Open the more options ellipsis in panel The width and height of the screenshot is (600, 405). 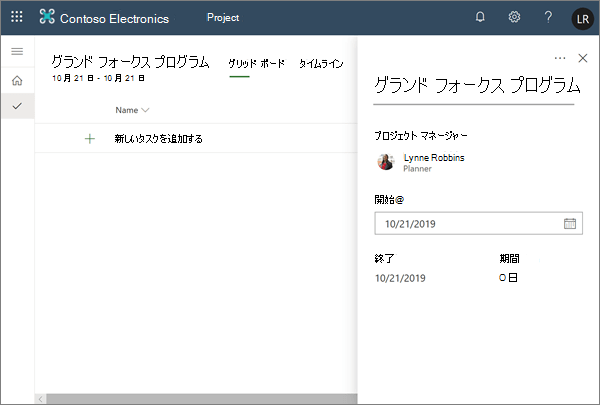[x=560, y=58]
